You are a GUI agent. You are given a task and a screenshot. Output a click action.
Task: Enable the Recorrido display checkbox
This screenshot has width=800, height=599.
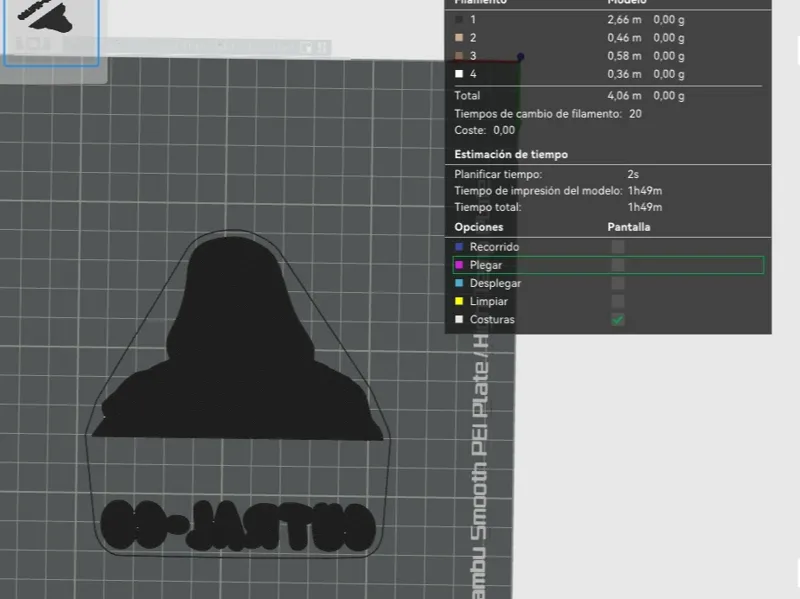pyautogui.click(x=618, y=247)
